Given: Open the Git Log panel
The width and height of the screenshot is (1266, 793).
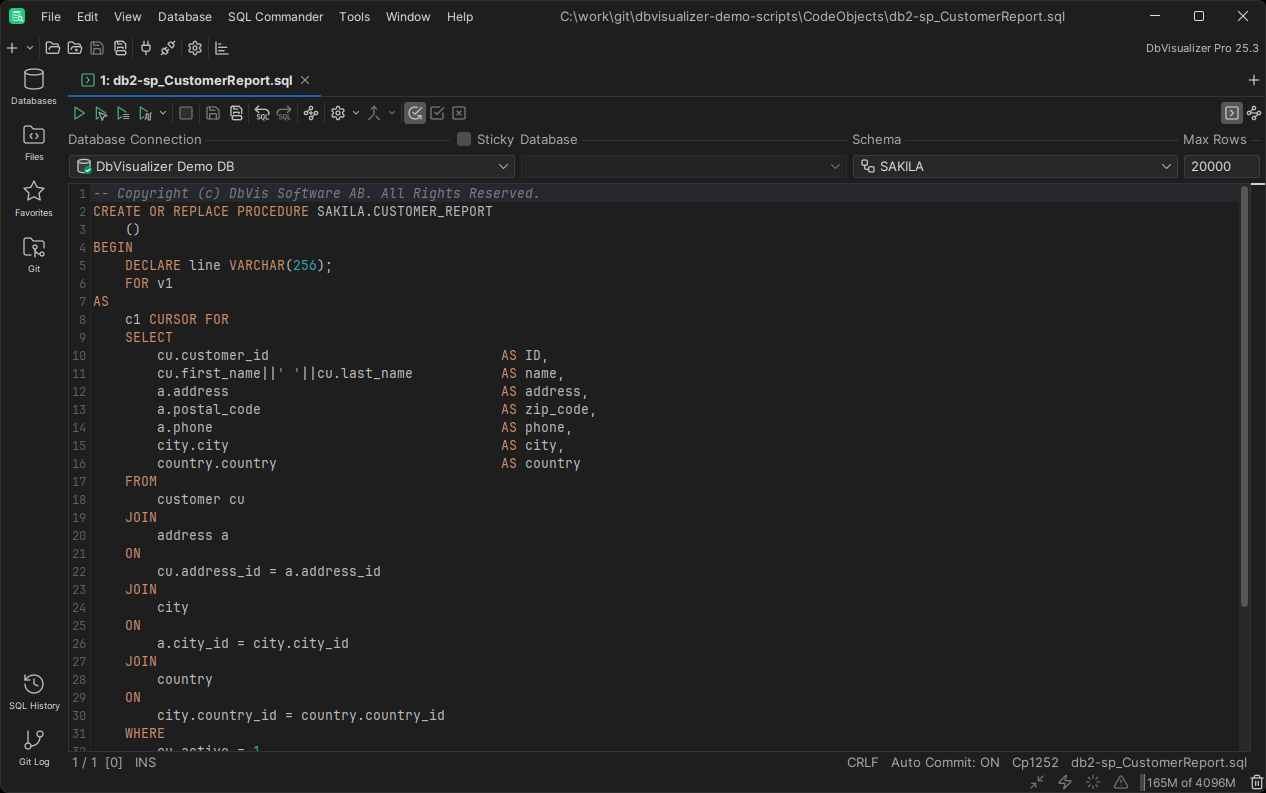Looking at the screenshot, I should click(33, 747).
